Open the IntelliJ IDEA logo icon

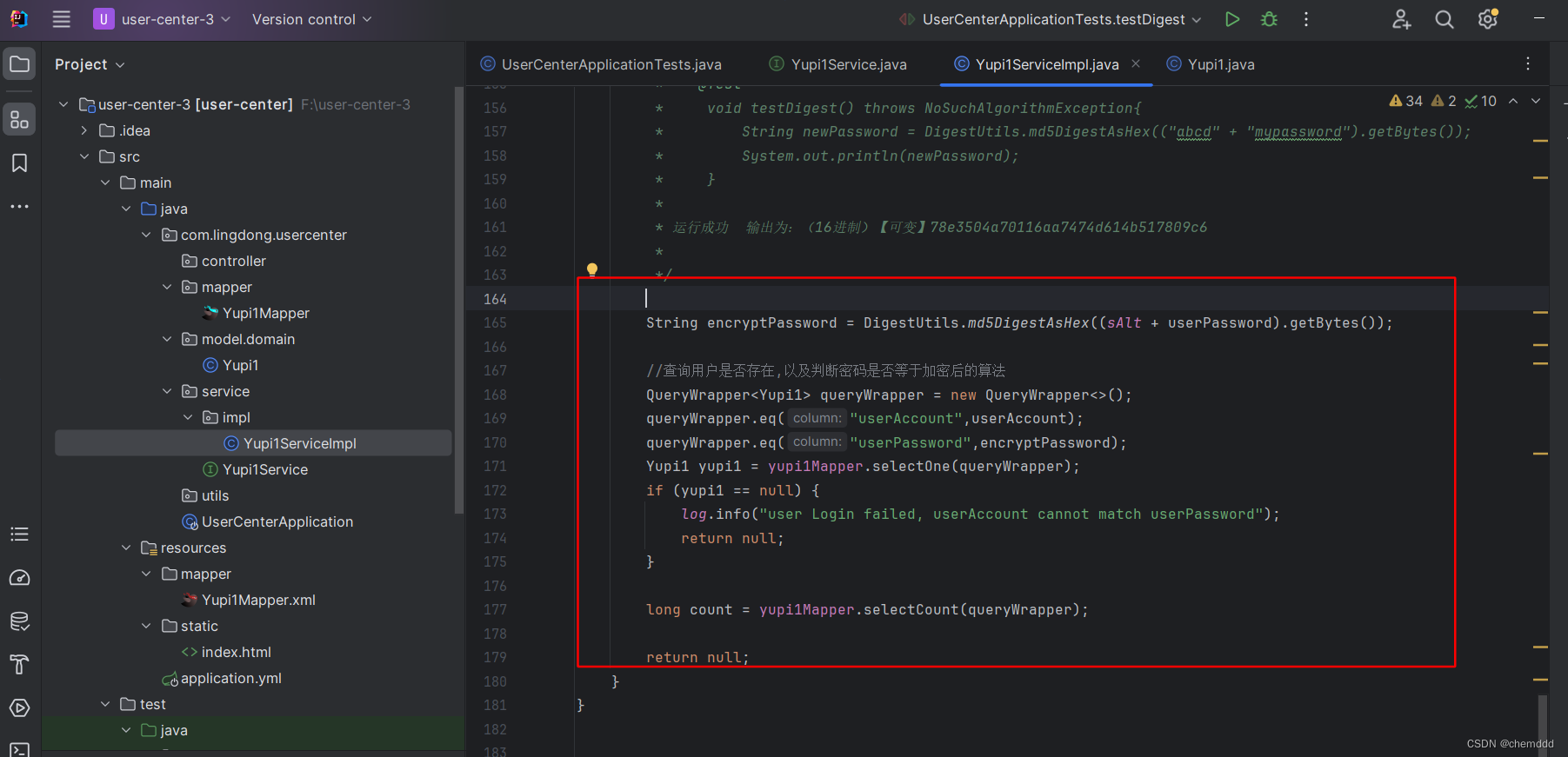(x=19, y=19)
